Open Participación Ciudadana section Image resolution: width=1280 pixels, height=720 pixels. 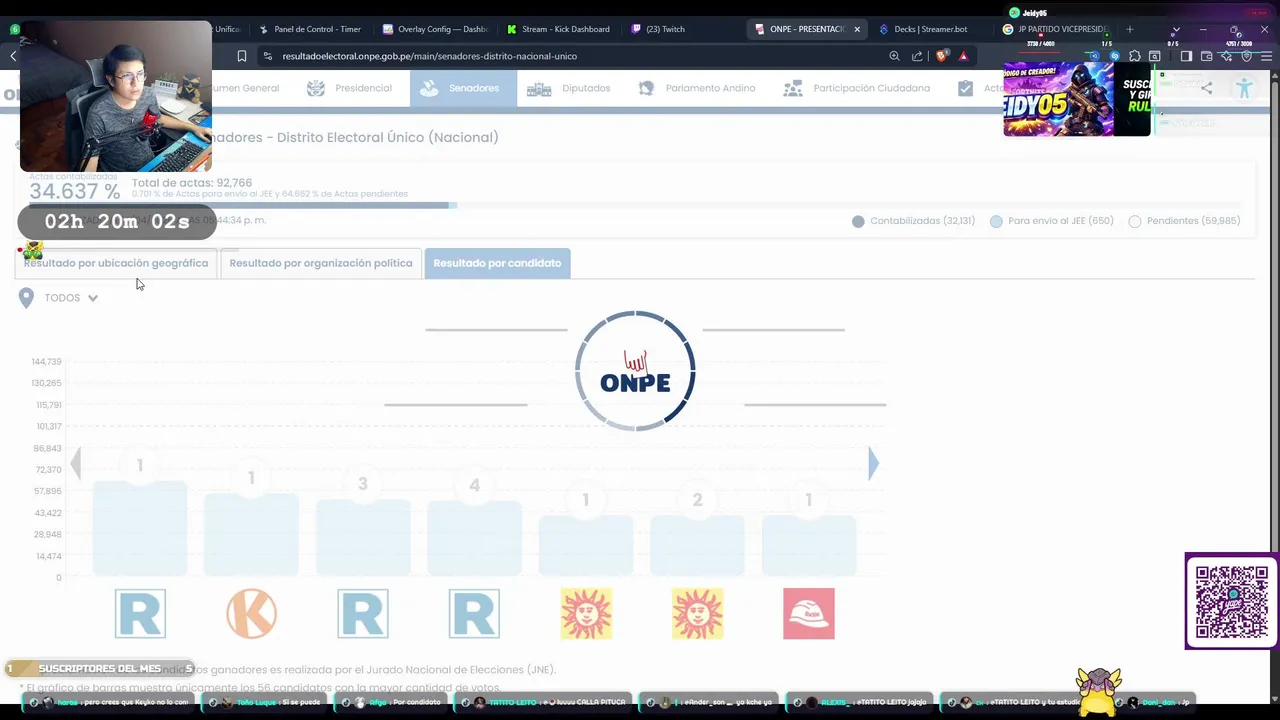click(857, 88)
